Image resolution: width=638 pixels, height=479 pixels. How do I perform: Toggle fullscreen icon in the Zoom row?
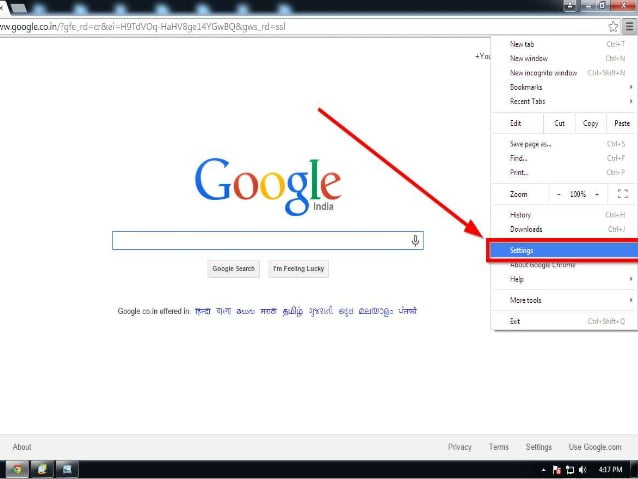pyautogui.click(x=623, y=194)
